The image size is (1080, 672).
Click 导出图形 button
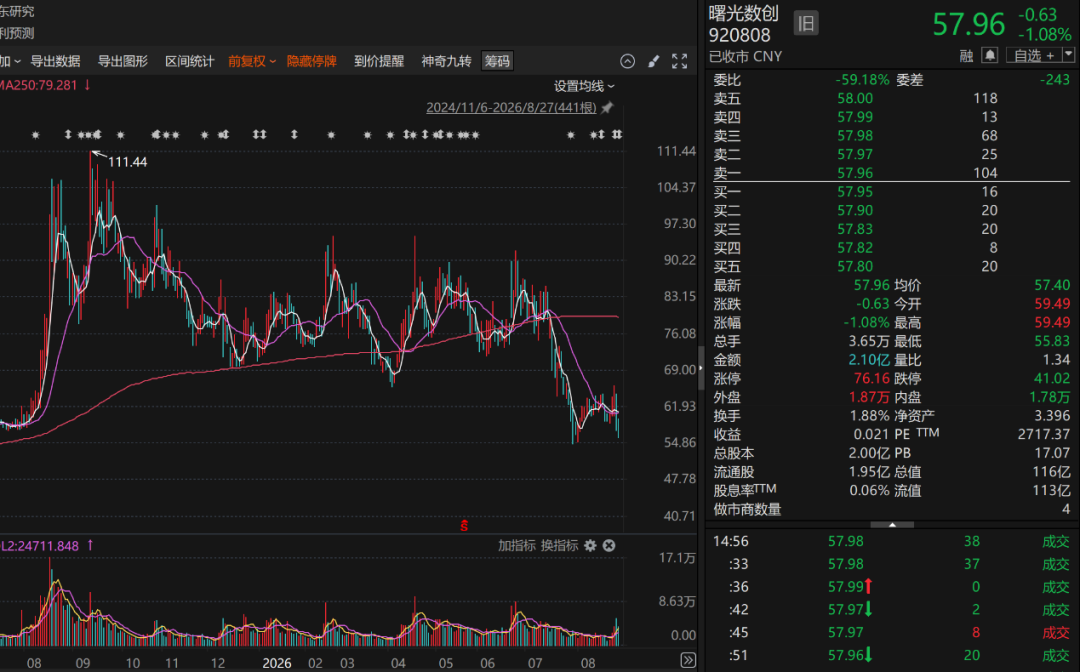123,61
